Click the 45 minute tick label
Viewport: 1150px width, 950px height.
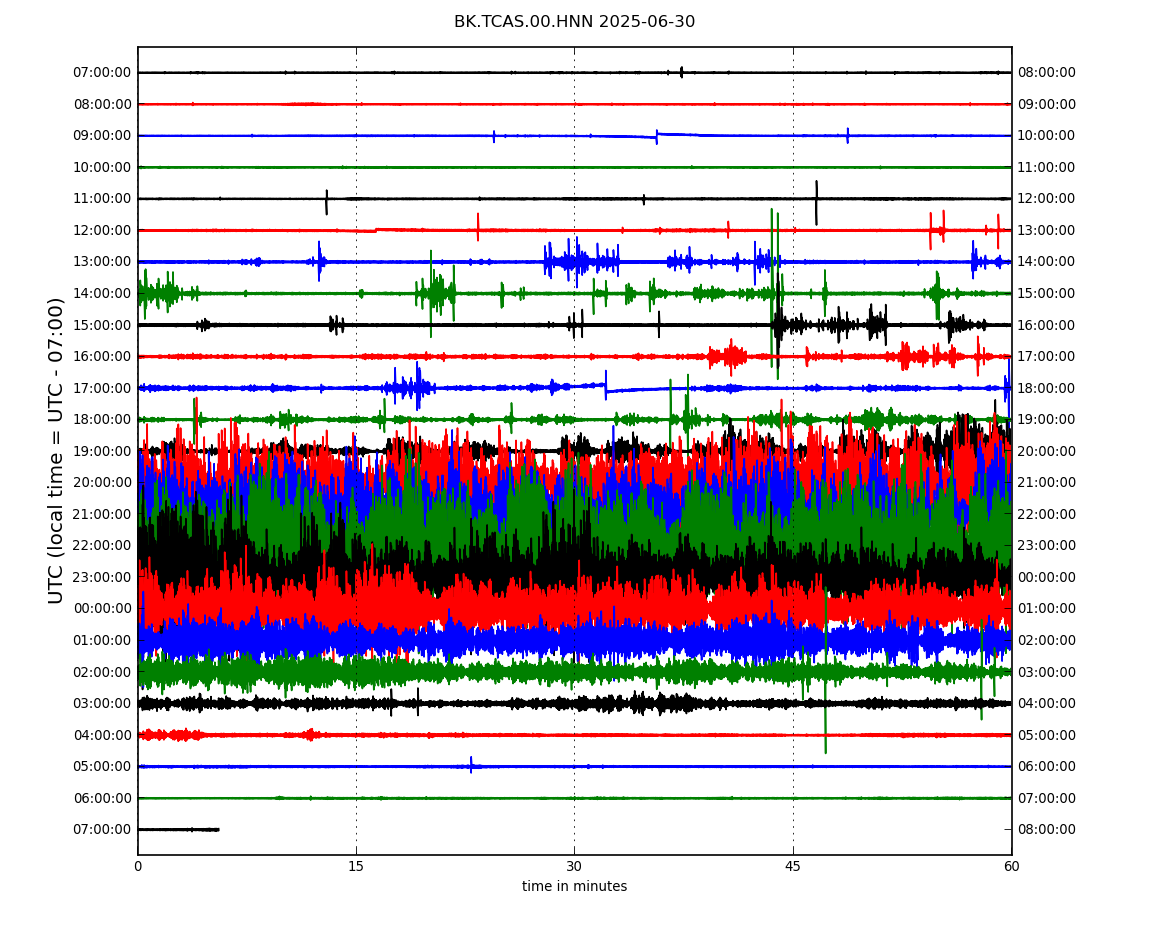(x=793, y=866)
